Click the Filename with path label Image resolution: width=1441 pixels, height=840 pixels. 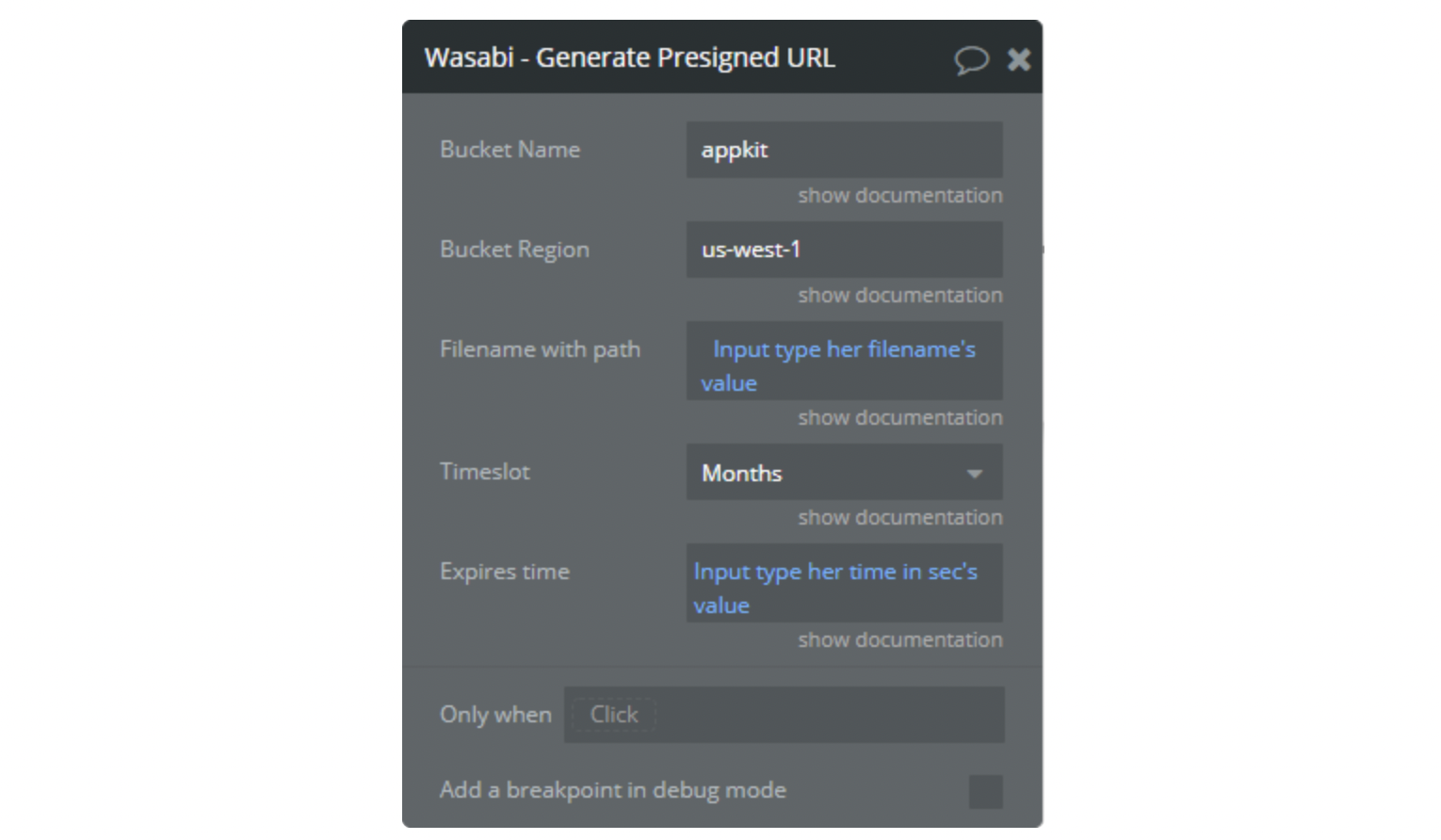[540, 349]
